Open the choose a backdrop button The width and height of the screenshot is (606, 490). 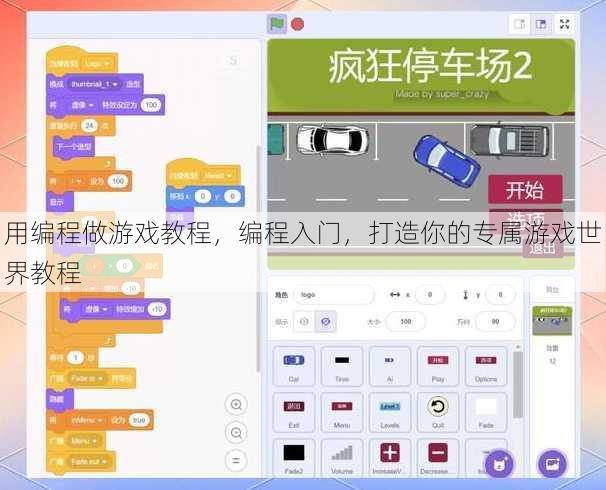(x=552, y=464)
